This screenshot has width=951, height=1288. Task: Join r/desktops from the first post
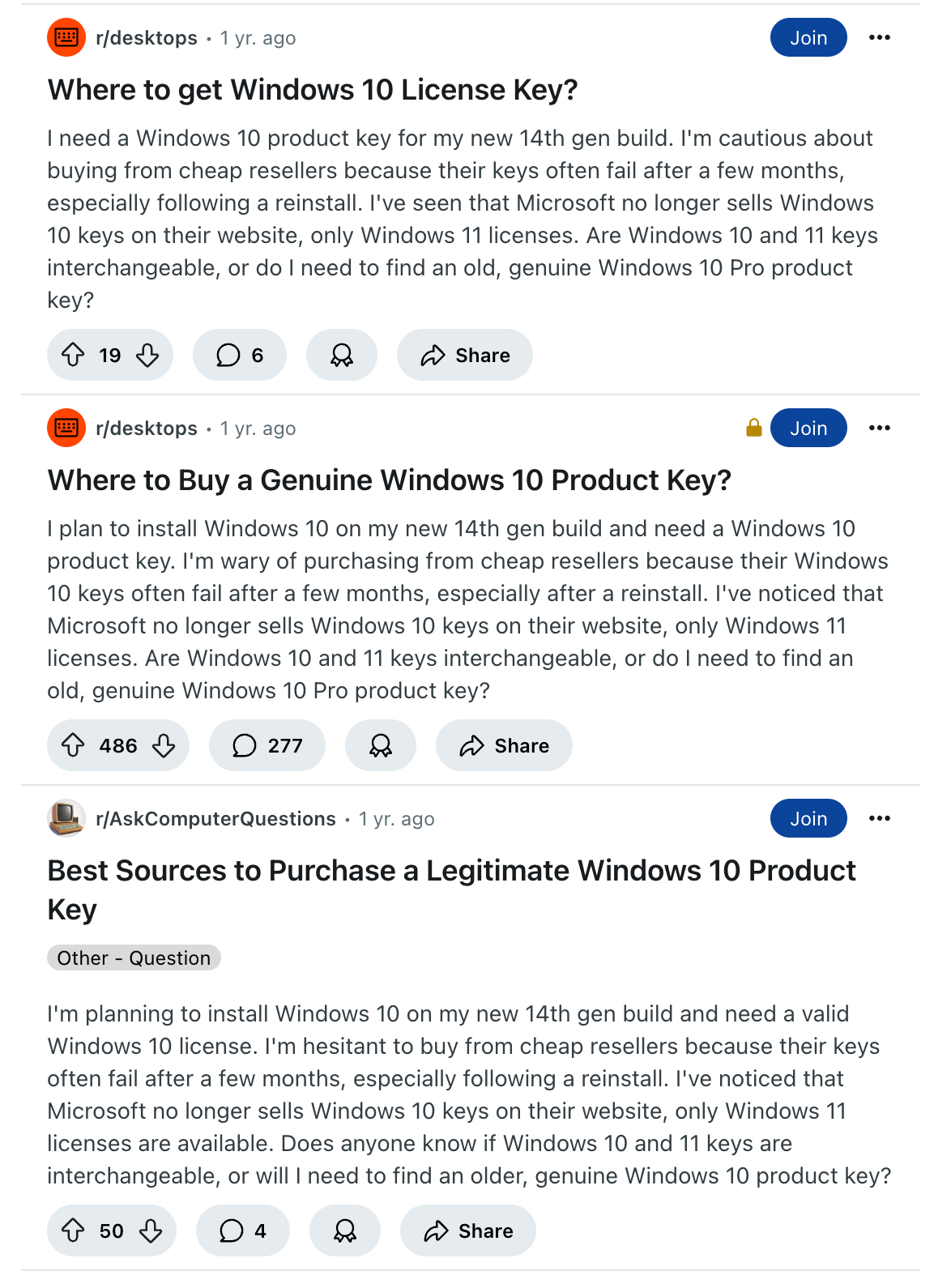pos(808,37)
